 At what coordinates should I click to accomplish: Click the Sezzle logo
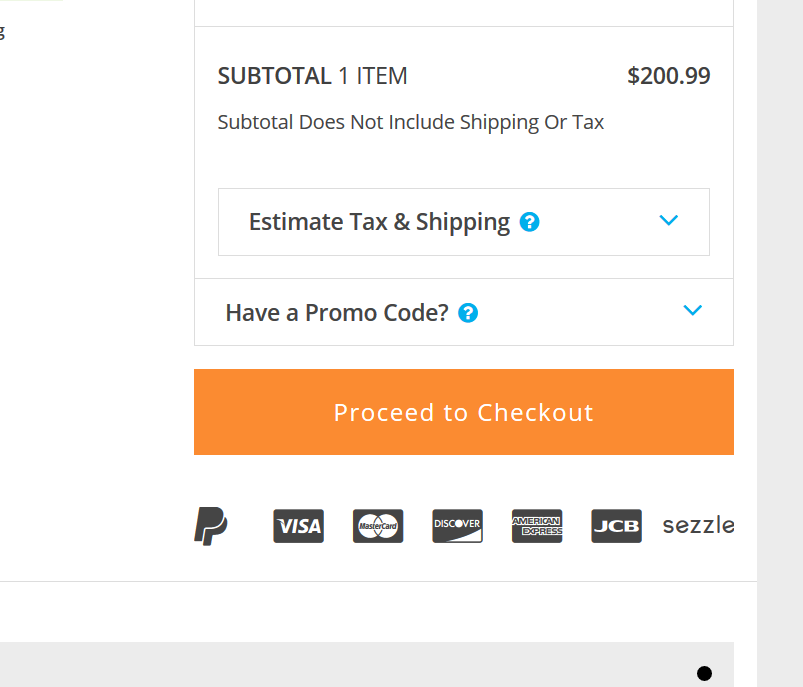click(699, 526)
